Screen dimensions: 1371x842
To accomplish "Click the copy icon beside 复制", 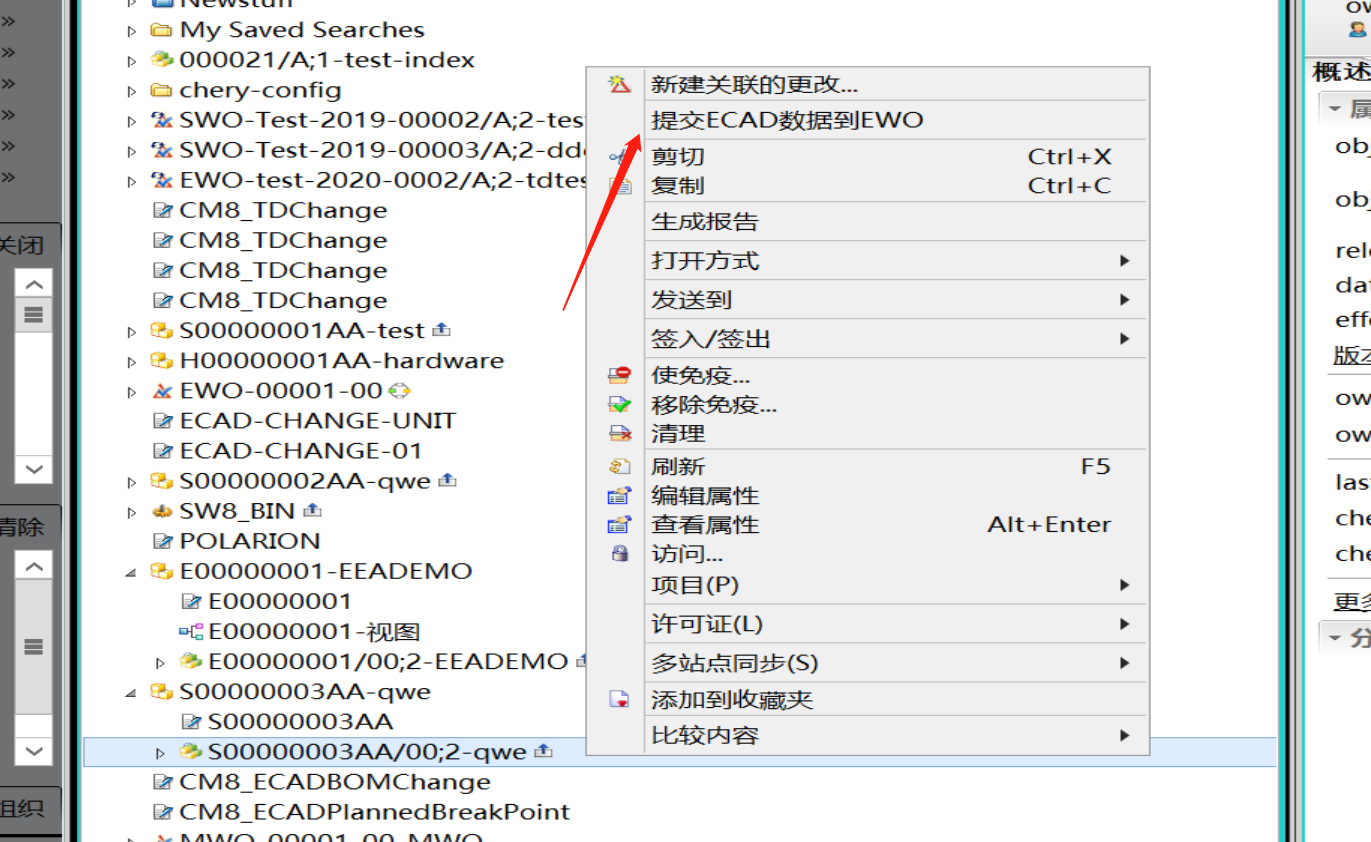I will pyautogui.click(x=620, y=185).
